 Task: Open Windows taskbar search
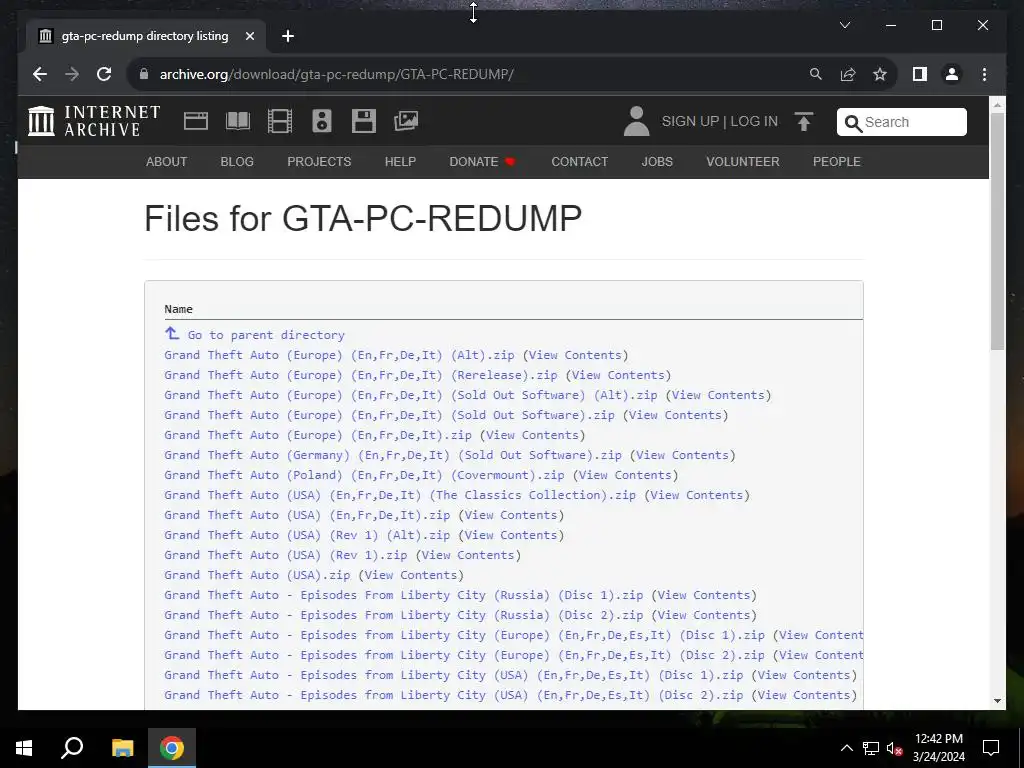72,748
